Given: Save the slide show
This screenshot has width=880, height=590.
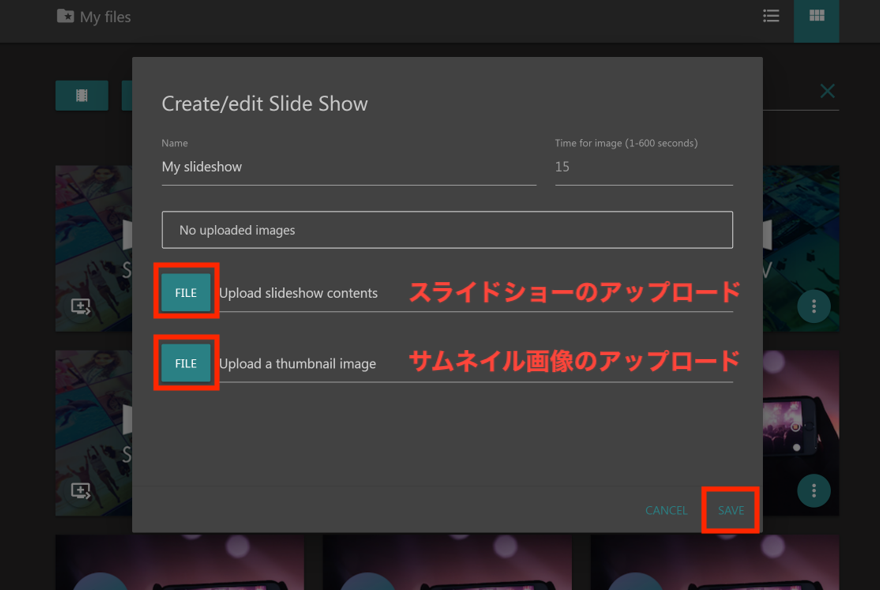Looking at the screenshot, I should point(731,510).
